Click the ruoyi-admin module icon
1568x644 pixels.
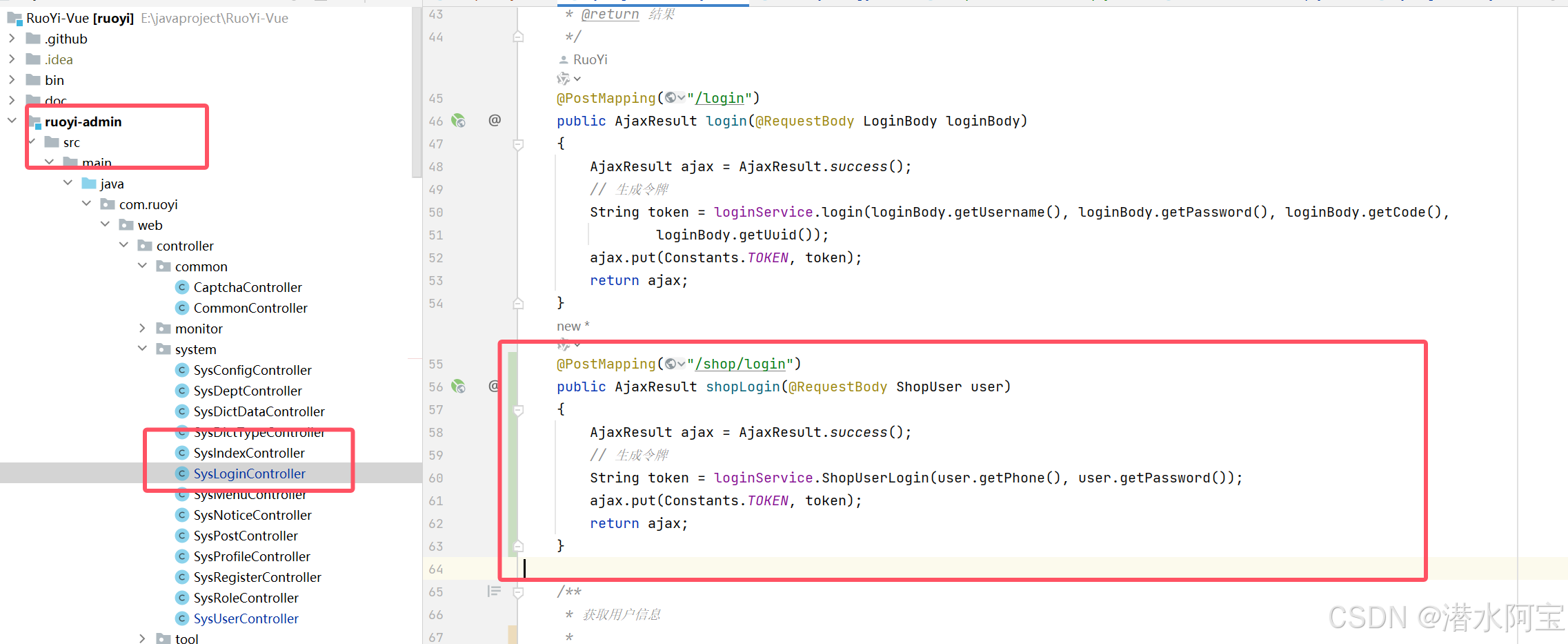pos(34,121)
